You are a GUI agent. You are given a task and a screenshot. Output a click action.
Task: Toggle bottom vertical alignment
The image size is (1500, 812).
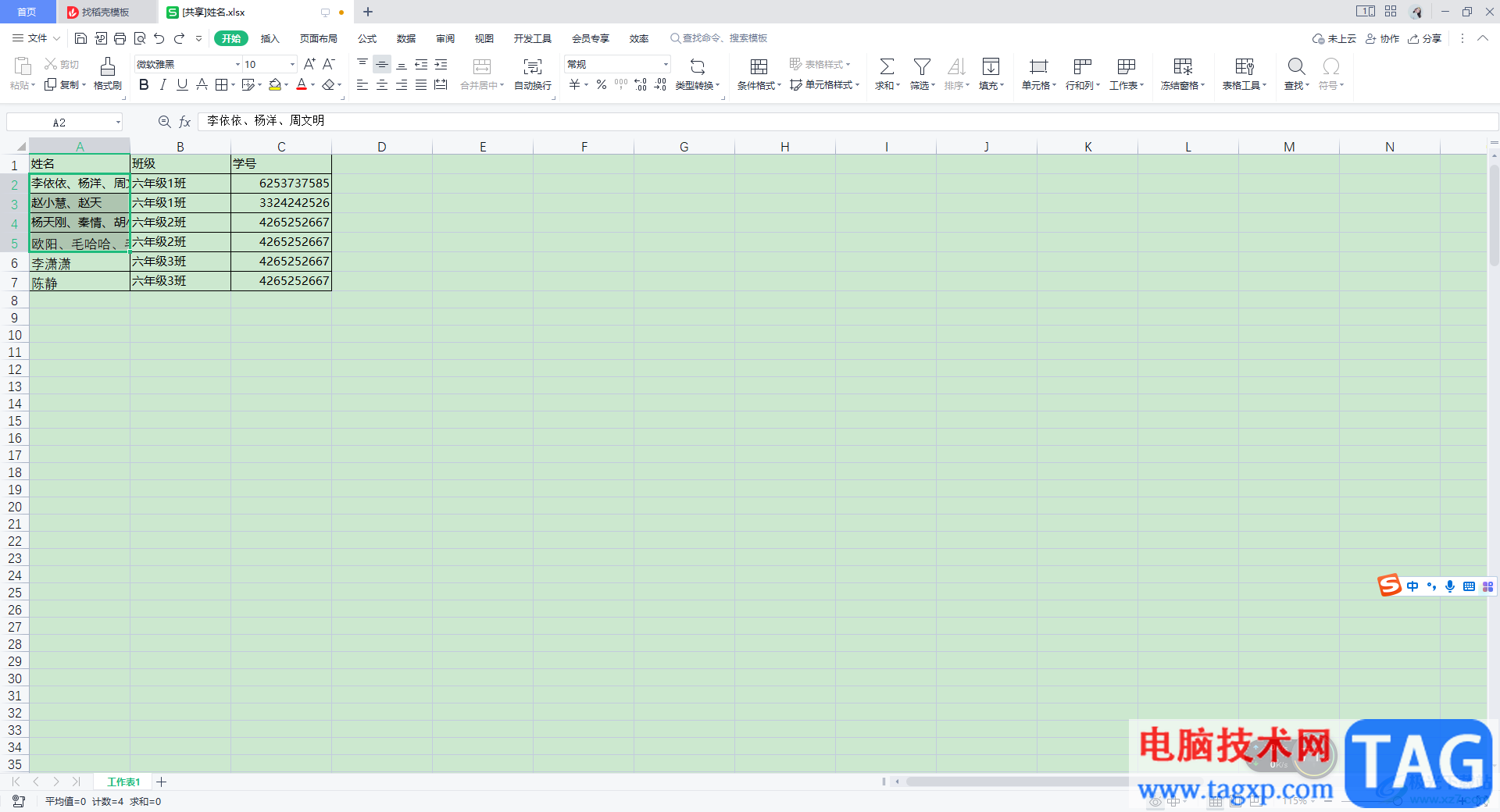402,64
